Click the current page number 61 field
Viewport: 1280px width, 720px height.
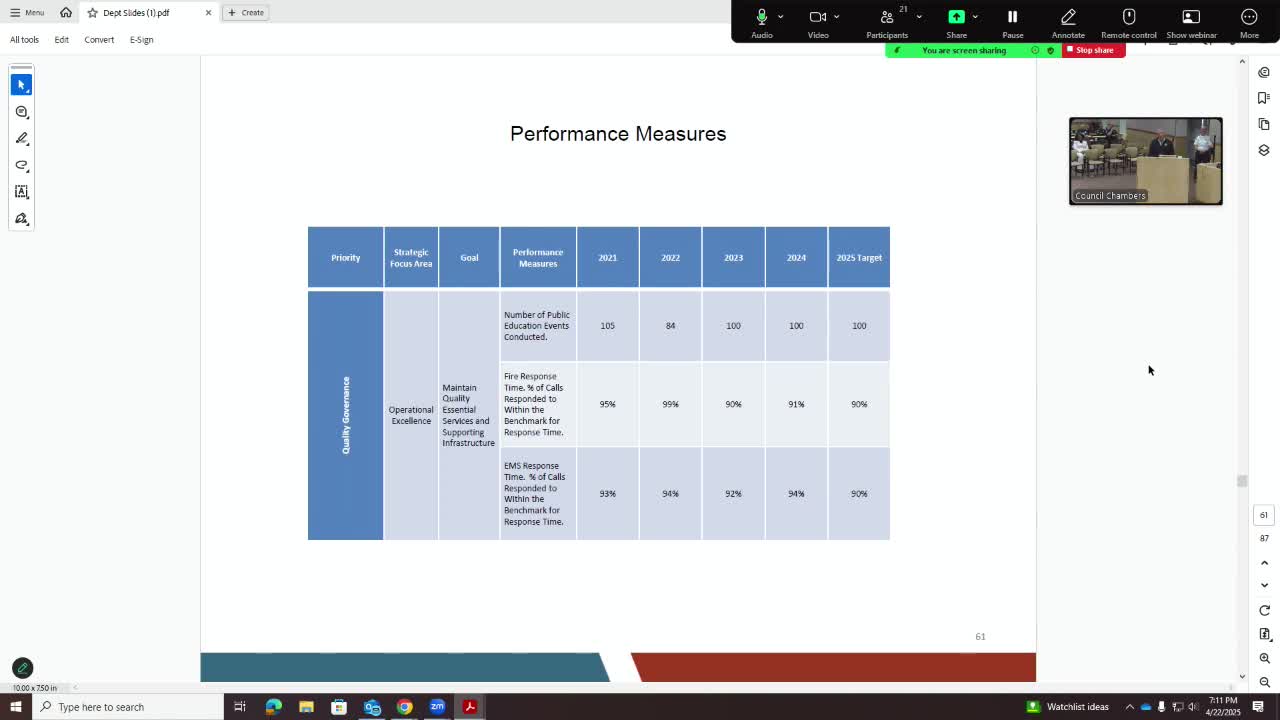click(1264, 515)
